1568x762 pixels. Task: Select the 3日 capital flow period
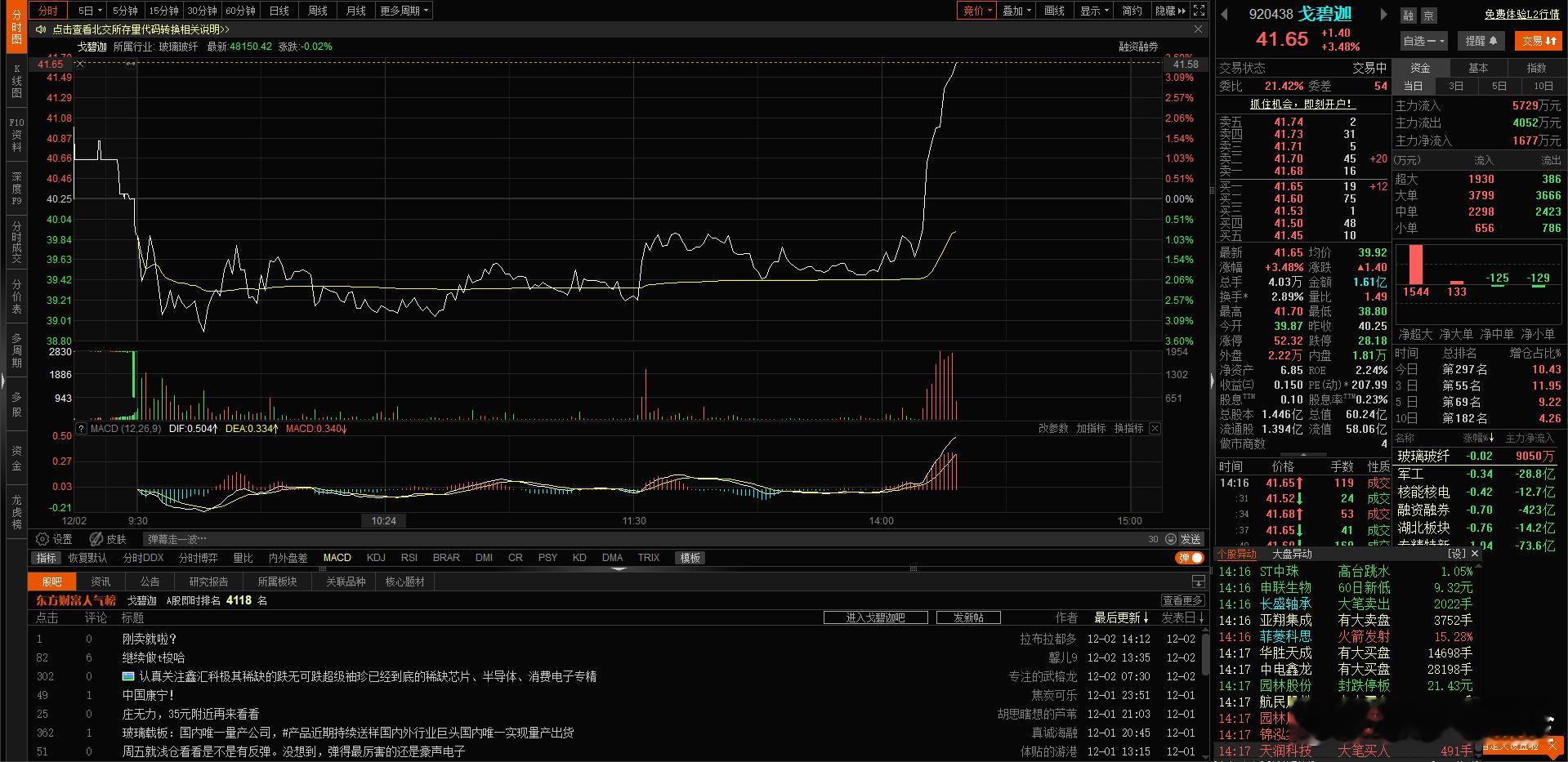(x=1456, y=87)
